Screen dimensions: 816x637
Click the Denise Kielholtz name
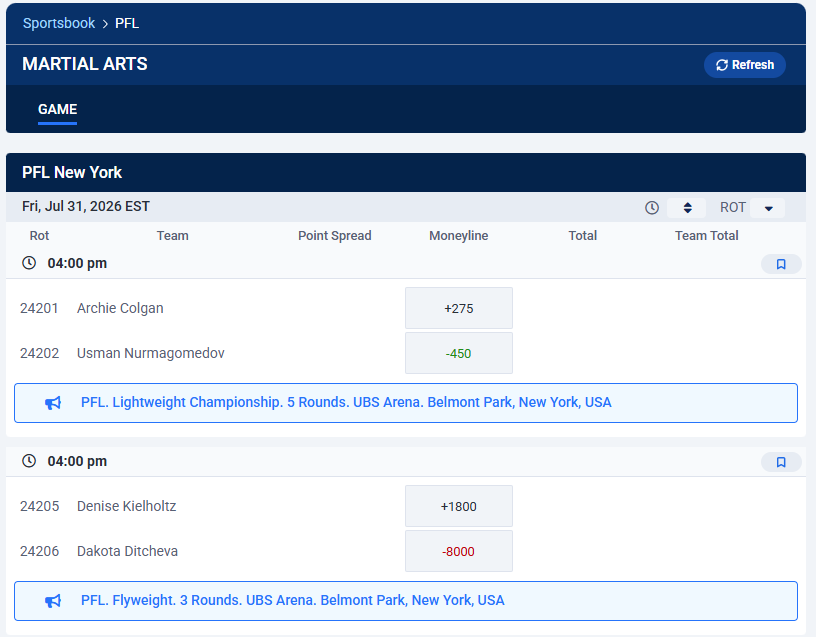126,506
